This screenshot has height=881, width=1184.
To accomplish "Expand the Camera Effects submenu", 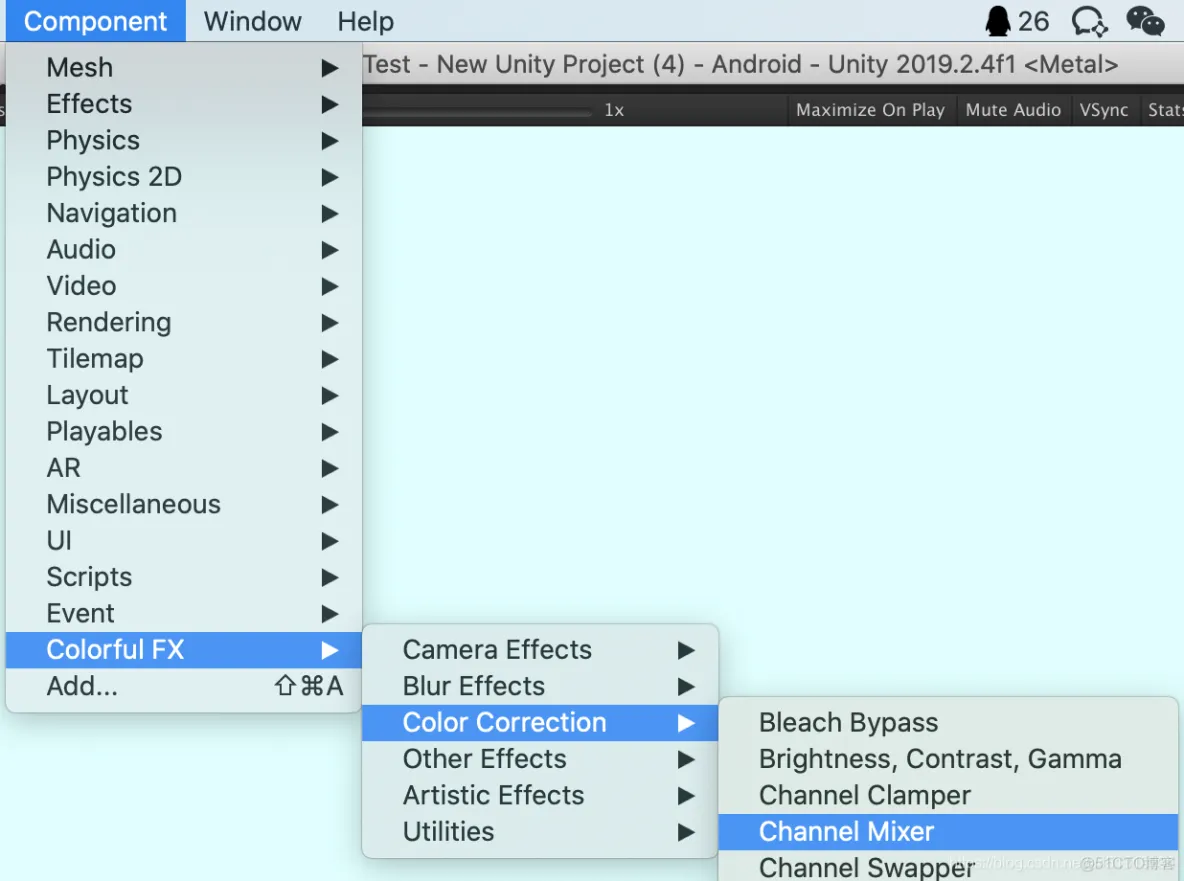I will 540,649.
